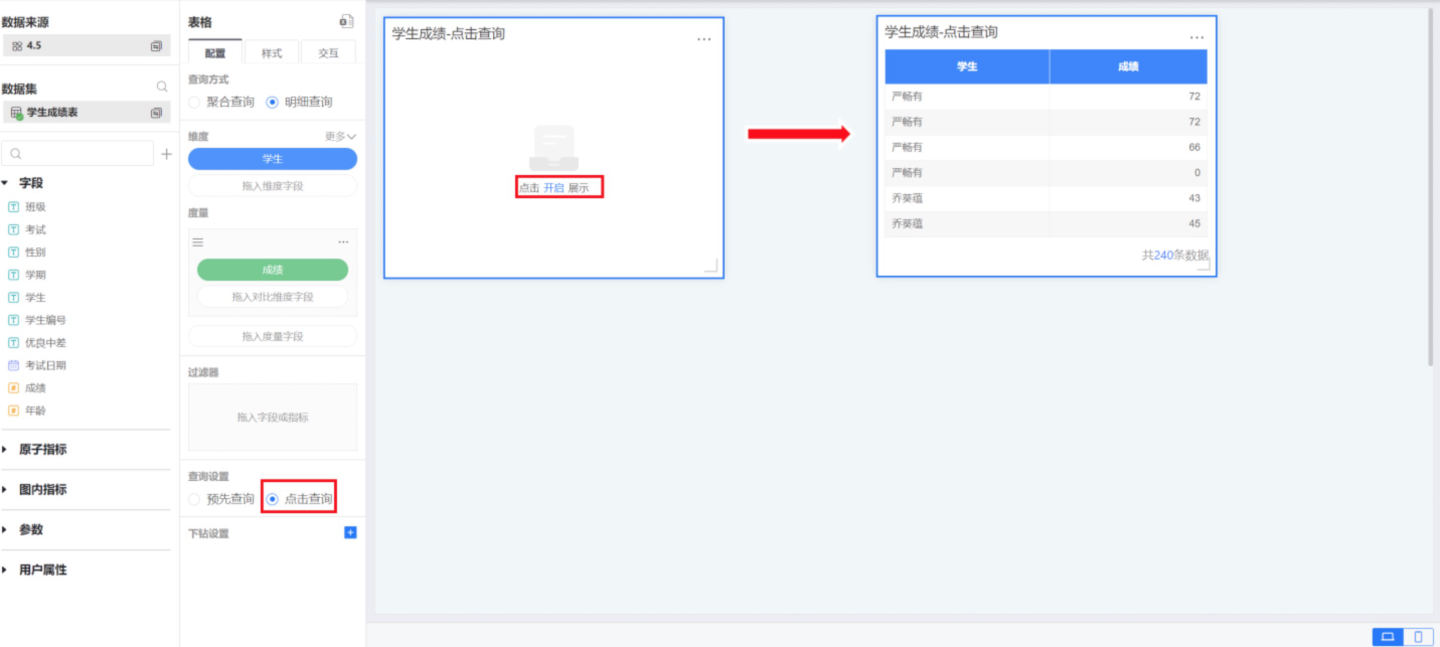Click the blue 学生 dimension pill

272,159
